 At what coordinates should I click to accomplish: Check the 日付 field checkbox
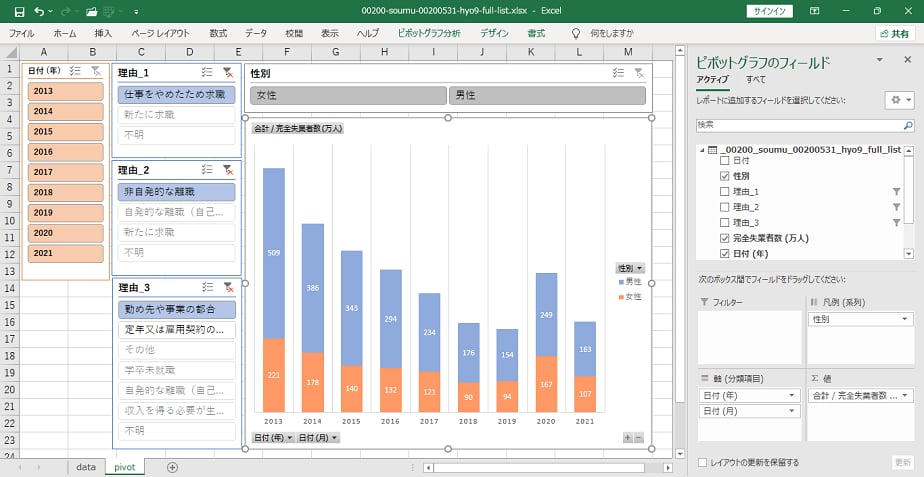coord(725,160)
